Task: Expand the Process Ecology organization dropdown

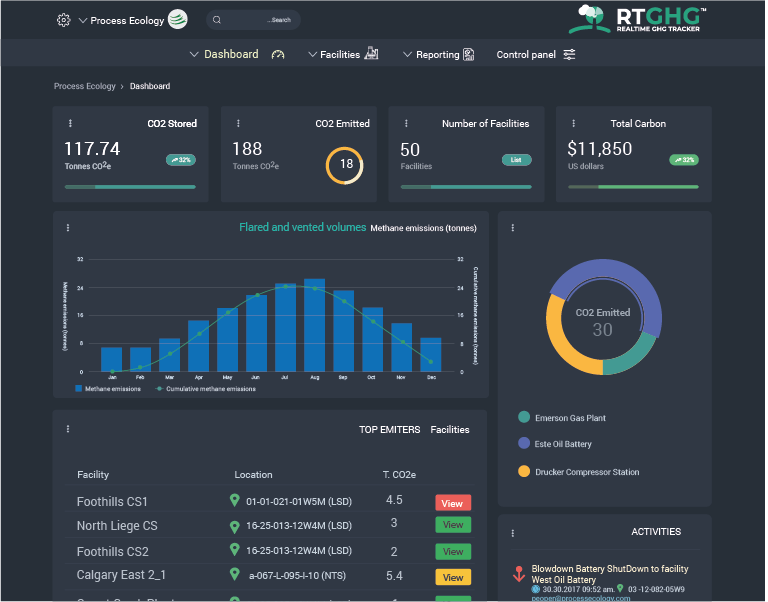Action: [83, 21]
